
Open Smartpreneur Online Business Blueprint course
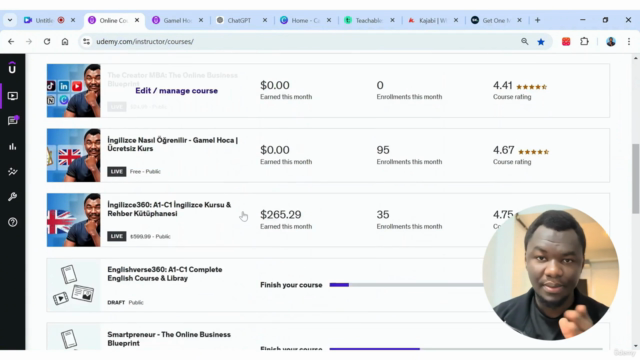[x=169, y=339]
